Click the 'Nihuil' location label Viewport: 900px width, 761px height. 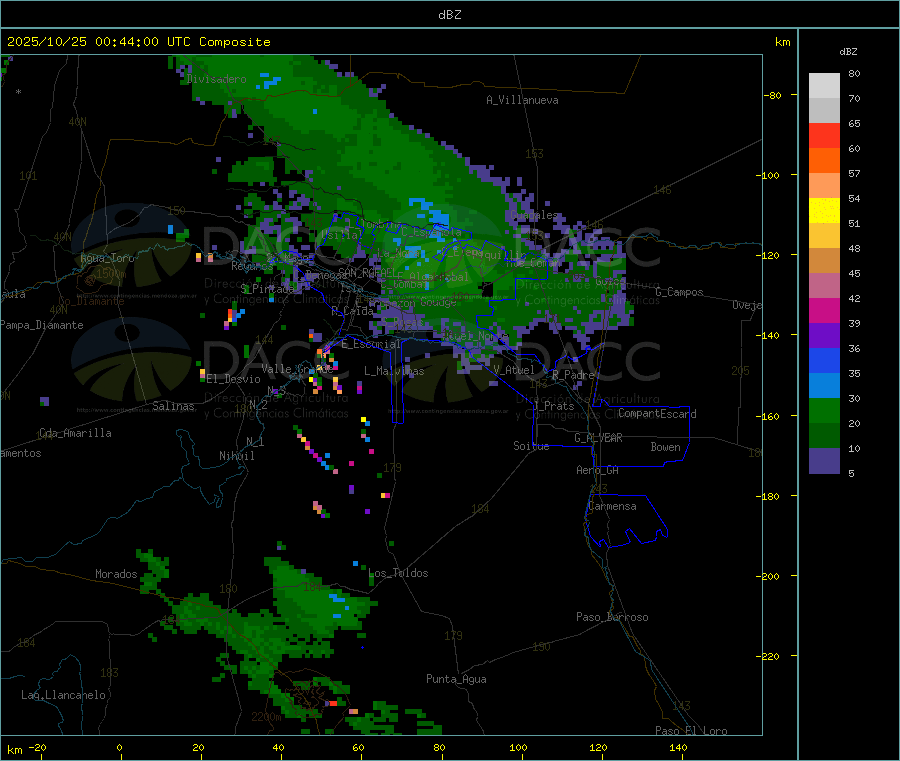tap(237, 456)
